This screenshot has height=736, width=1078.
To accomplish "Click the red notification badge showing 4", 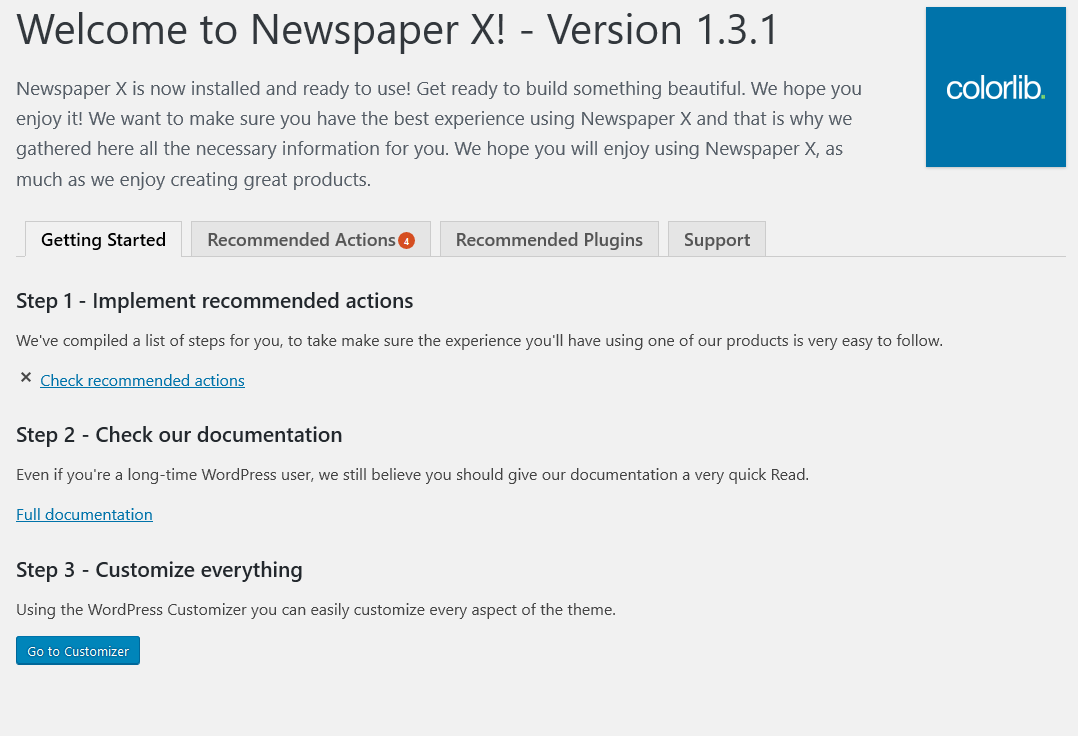I will coord(405,240).
